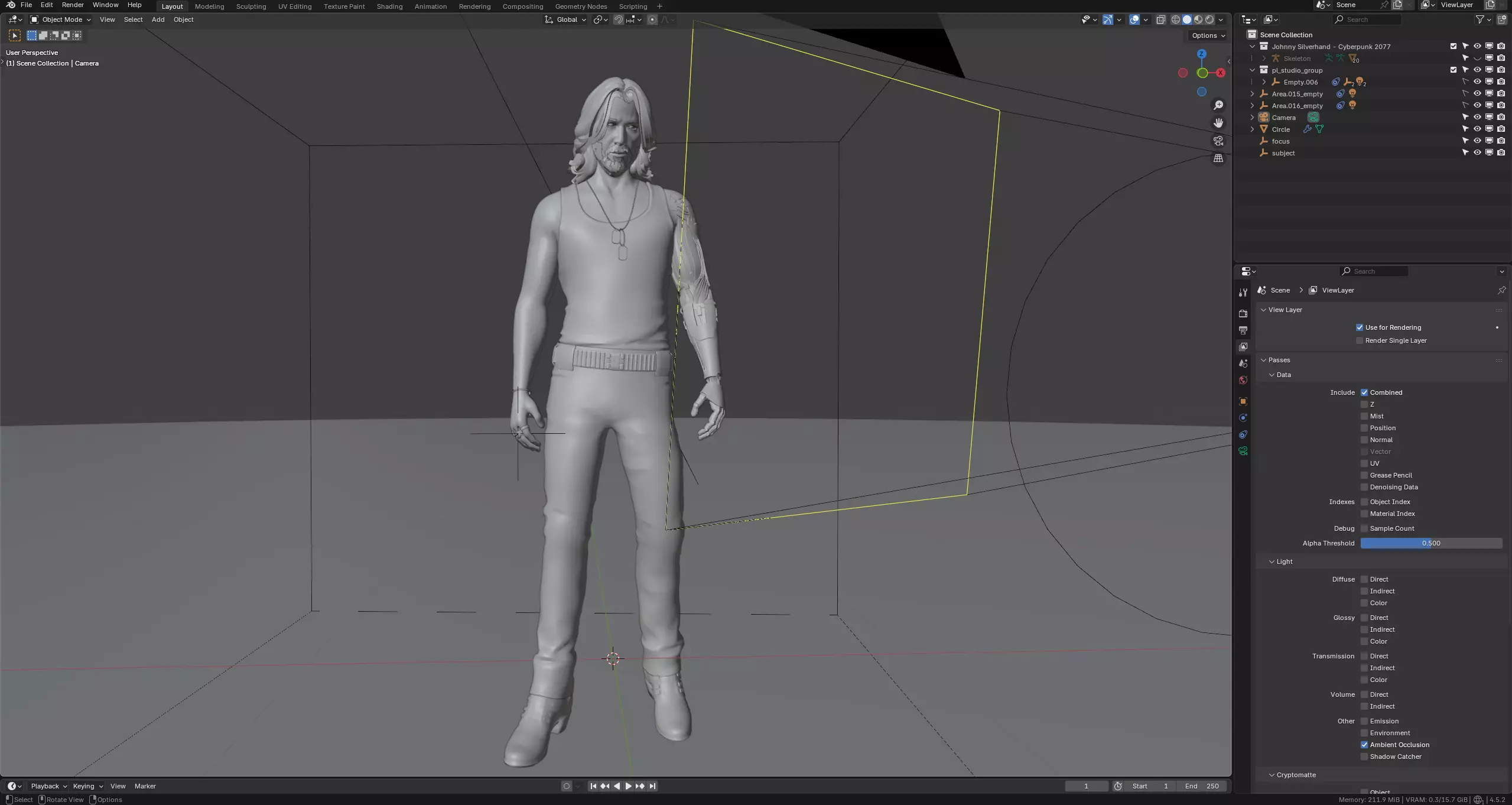
Task: Pin the properties editor context
Action: pos(1501,290)
